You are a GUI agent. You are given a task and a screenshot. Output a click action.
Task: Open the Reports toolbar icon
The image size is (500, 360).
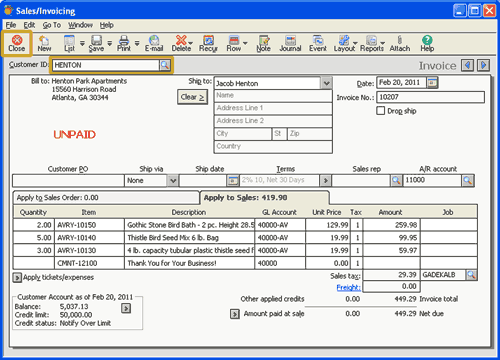tap(372, 43)
